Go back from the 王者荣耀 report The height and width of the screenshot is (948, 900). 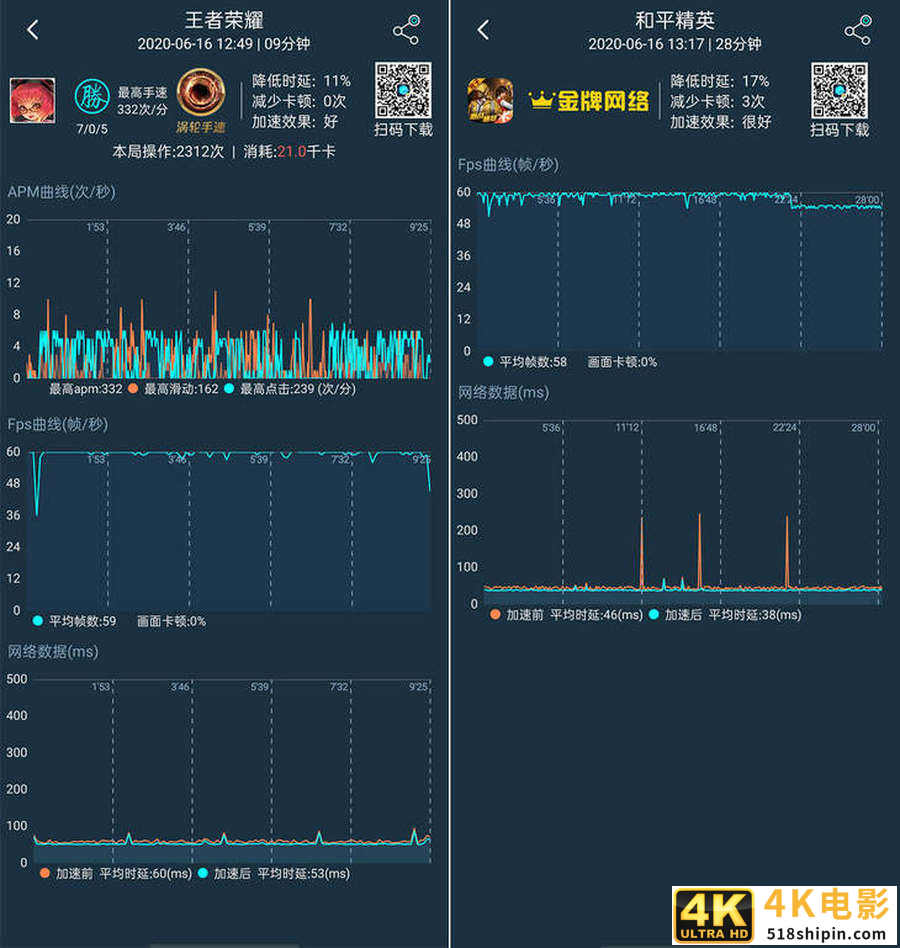(33, 30)
